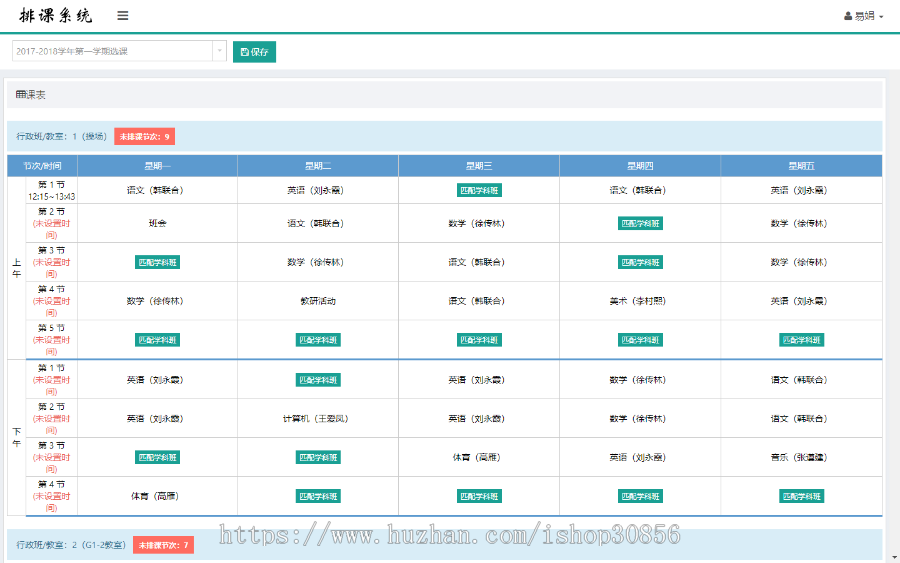Viewport: 900px width, 563px height.
Task: Click 匹配学科班 for Friday morning period 5
Action: [x=801, y=340]
